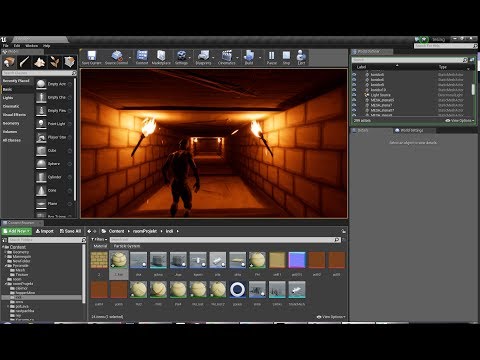Stop the play session
The image size is (480, 360).
(286, 56)
